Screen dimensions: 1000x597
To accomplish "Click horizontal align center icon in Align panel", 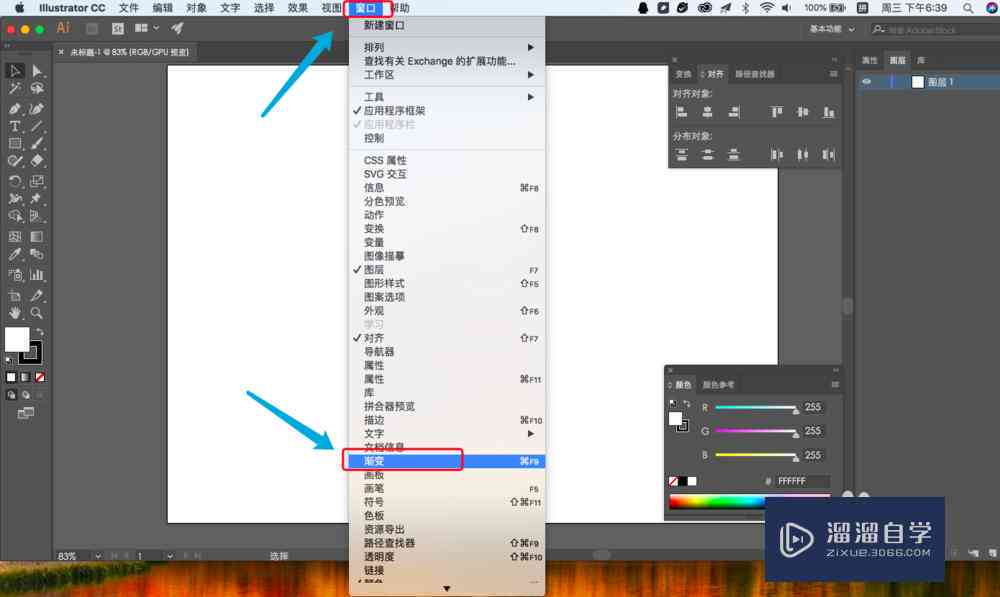I will coord(707,112).
